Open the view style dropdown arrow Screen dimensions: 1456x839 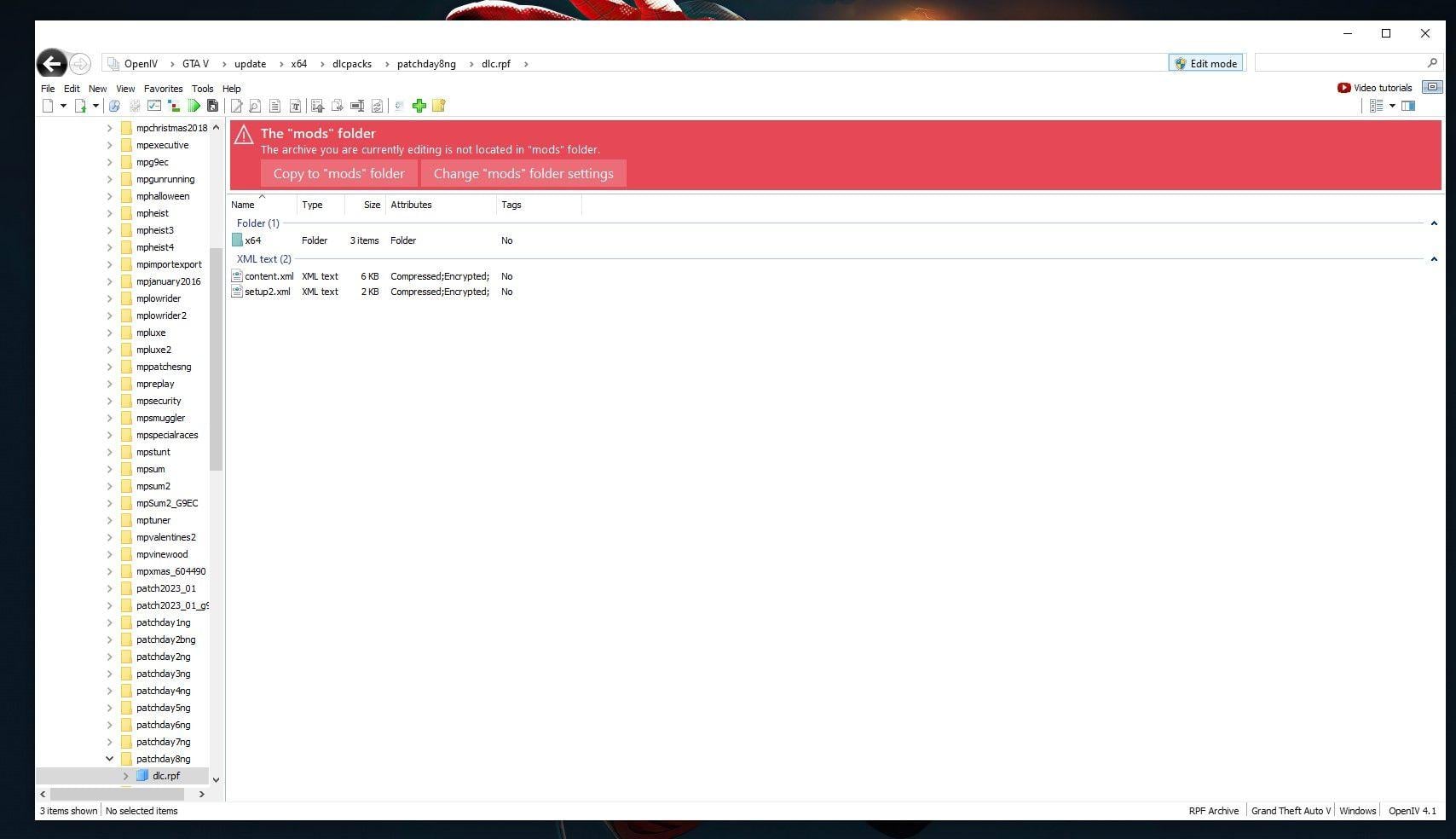[x=1392, y=106]
